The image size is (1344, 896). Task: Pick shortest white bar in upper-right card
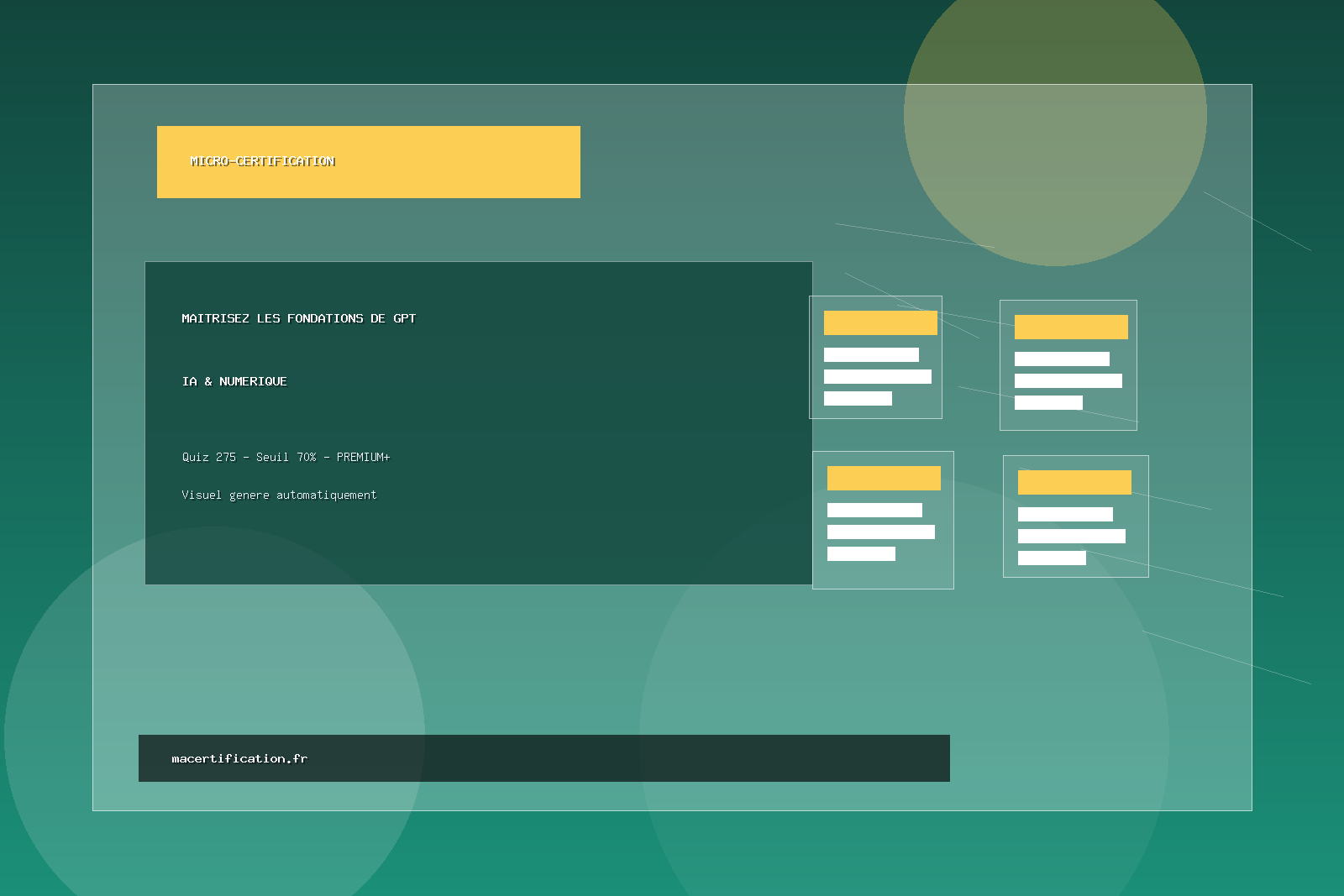point(1048,402)
